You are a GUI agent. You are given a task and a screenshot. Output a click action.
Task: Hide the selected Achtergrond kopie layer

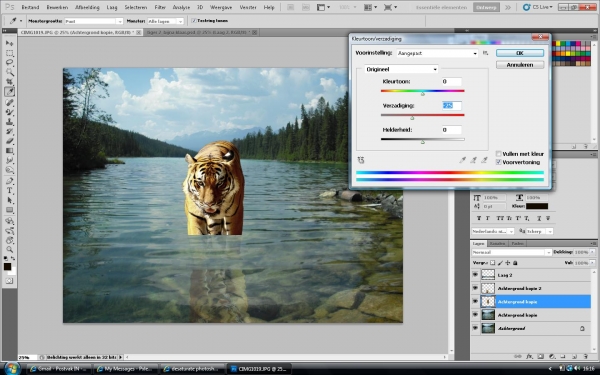[475, 302]
